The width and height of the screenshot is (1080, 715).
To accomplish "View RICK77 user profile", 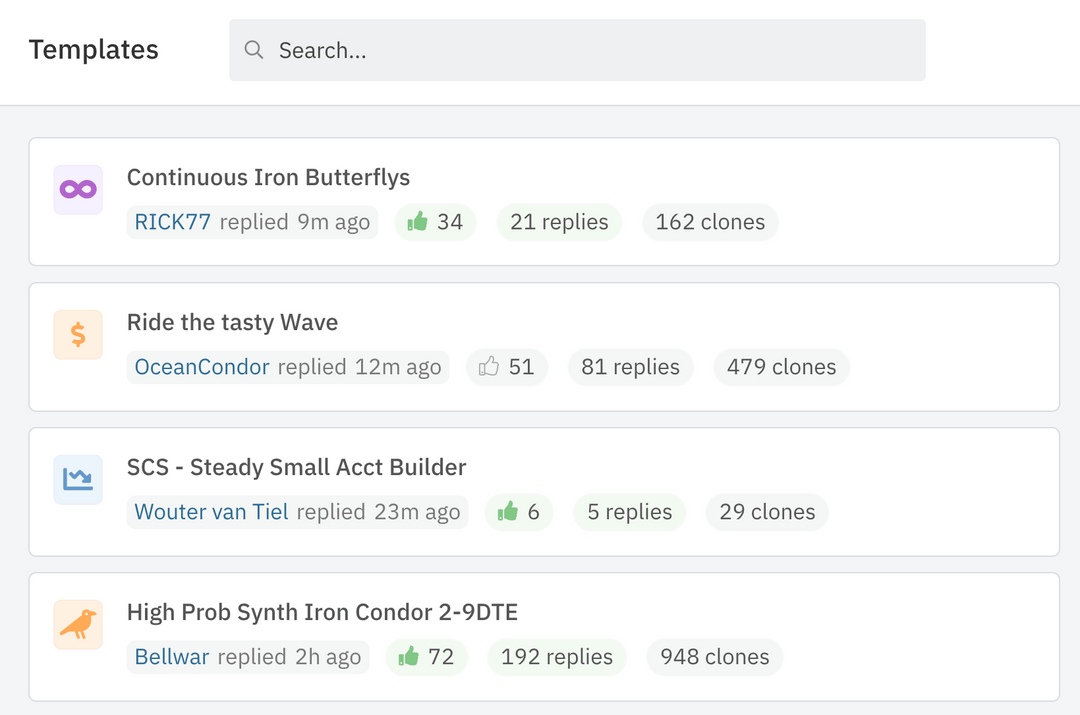I will pos(173,222).
